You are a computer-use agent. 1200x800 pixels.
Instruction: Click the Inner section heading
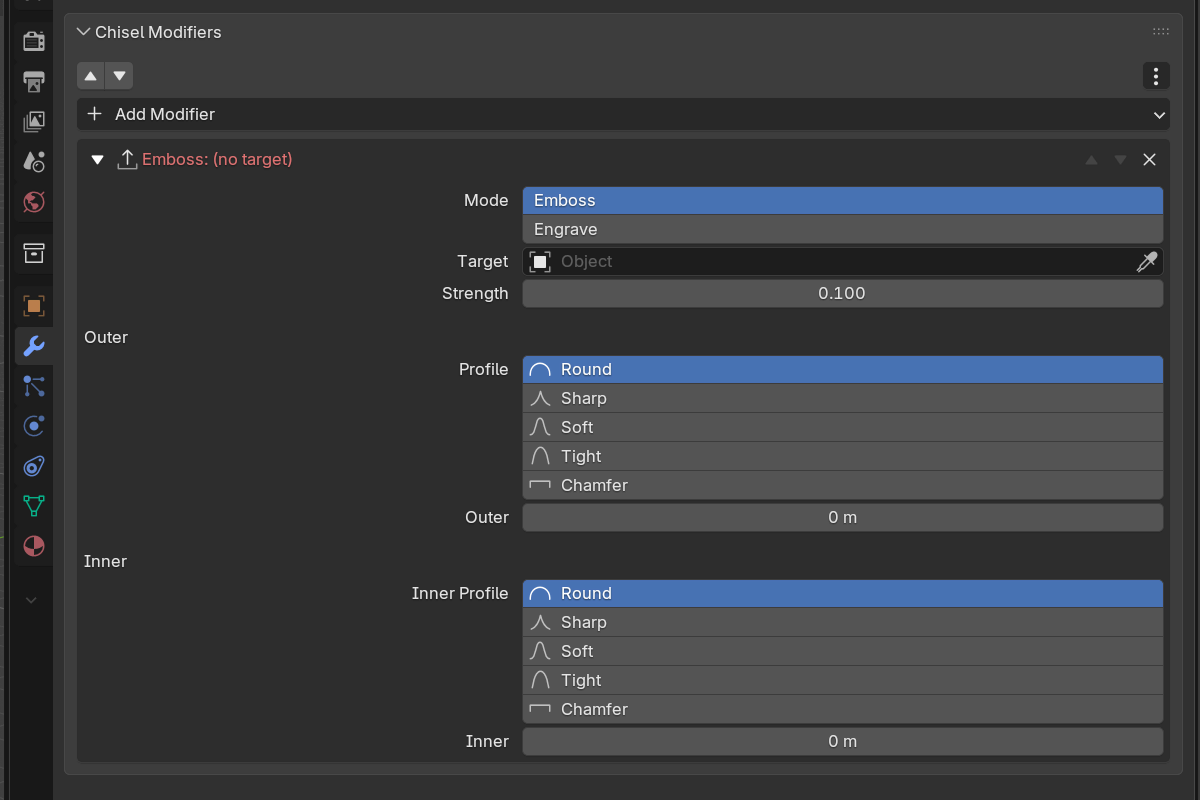point(106,561)
